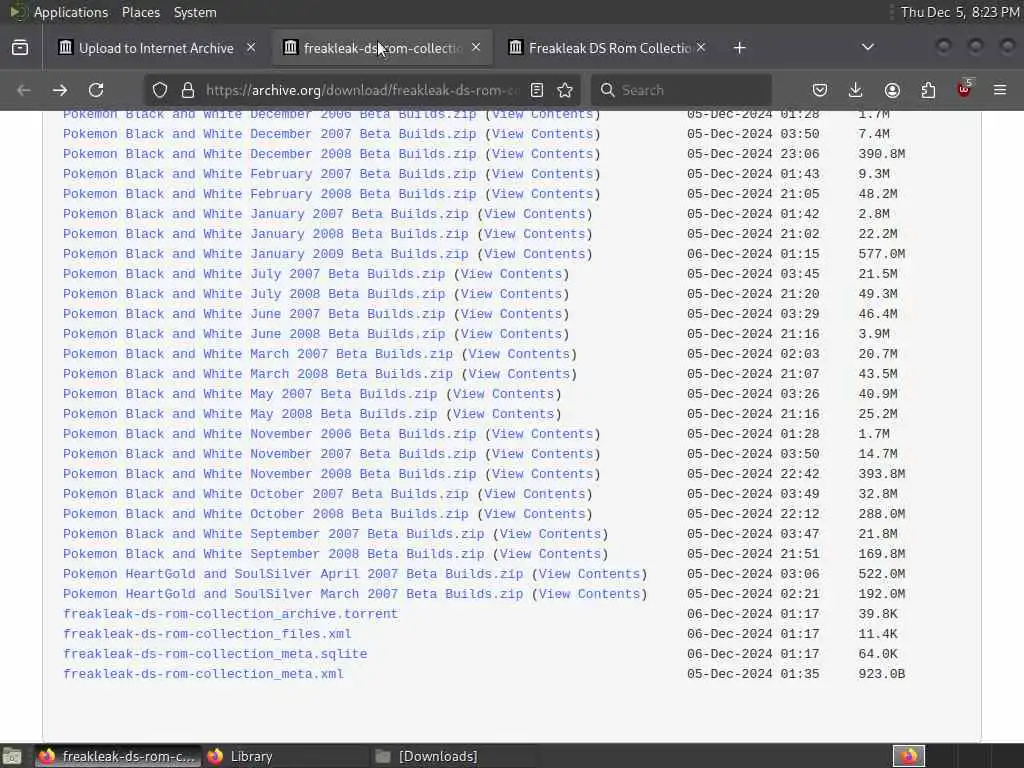
Task: Click the show desktop icon in bottom panel
Action: pos(12,756)
